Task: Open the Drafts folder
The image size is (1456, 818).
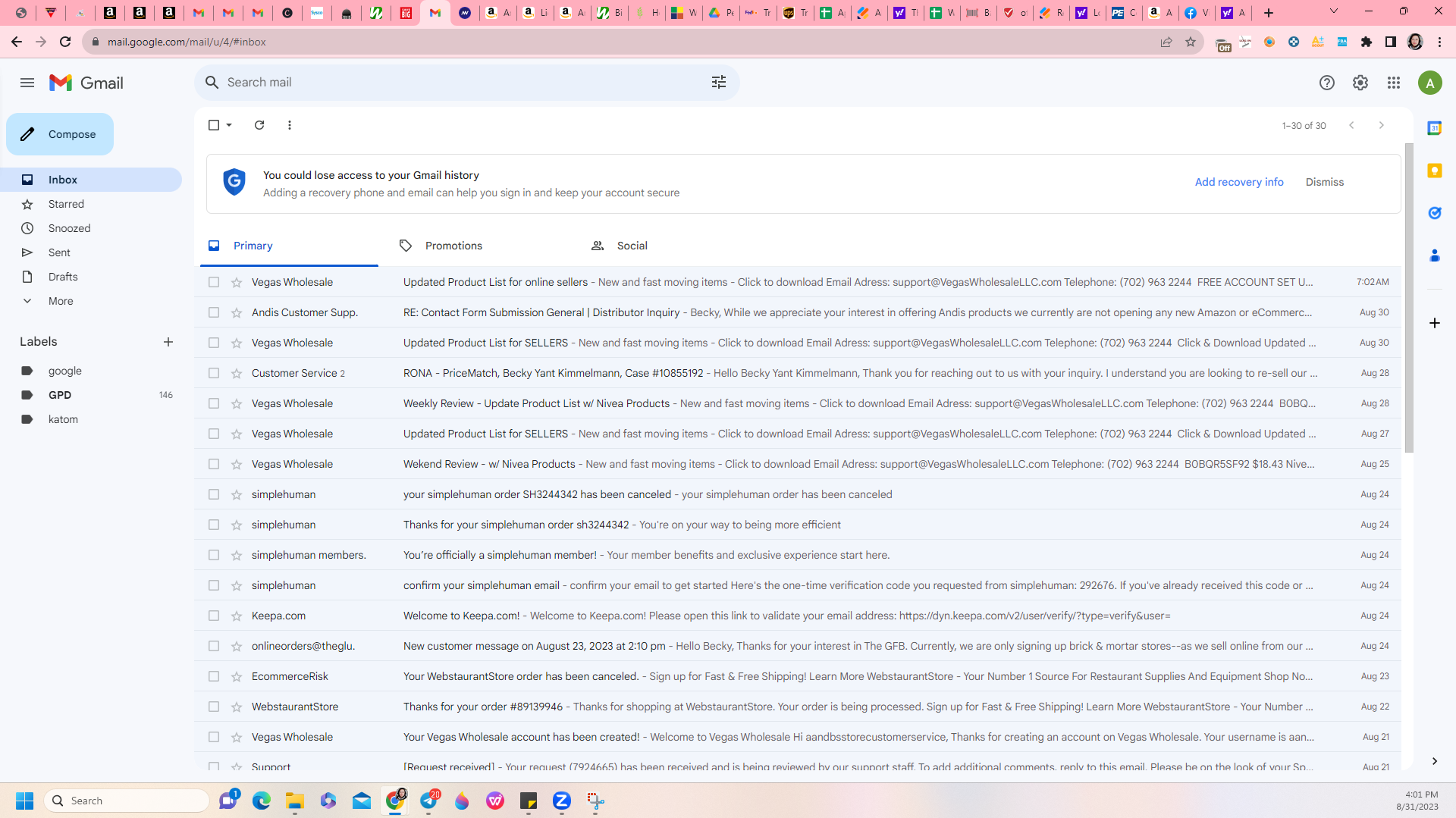Action: coord(91,277)
